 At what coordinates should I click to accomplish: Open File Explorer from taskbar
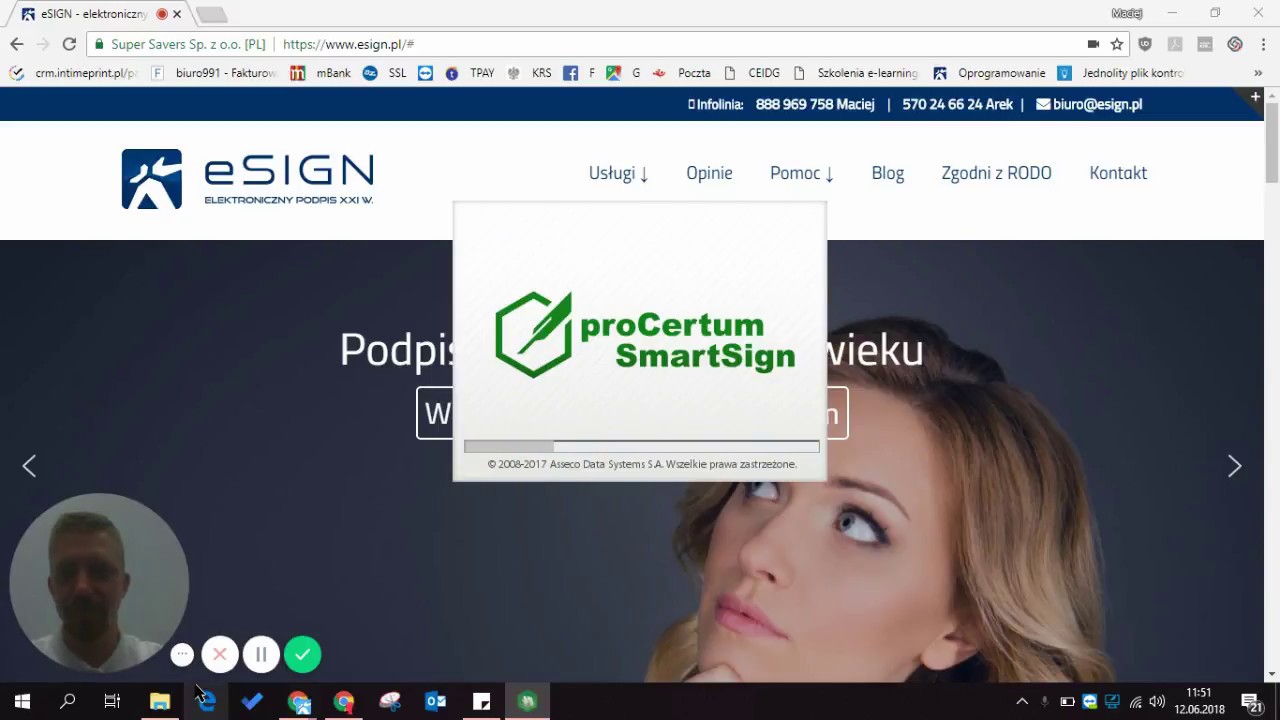(160, 701)
